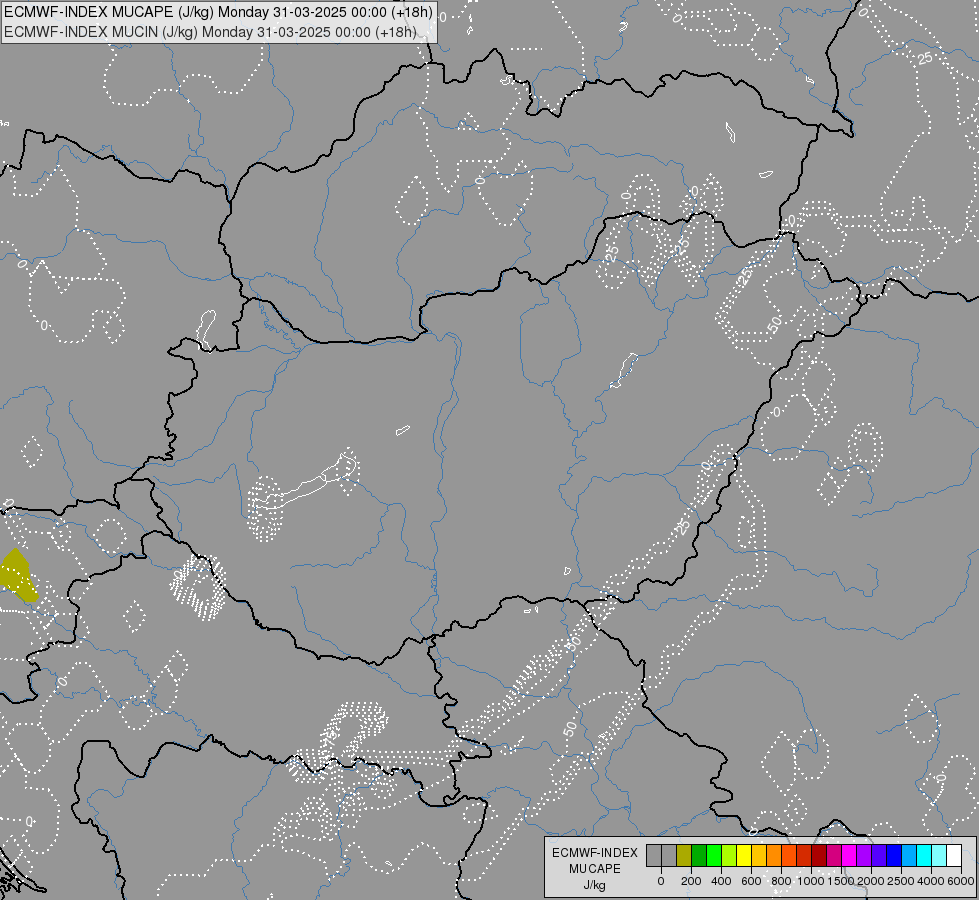Click the olive shaded CAPE area on the map
The image size is (979, 900).
[x=17, y=577]
